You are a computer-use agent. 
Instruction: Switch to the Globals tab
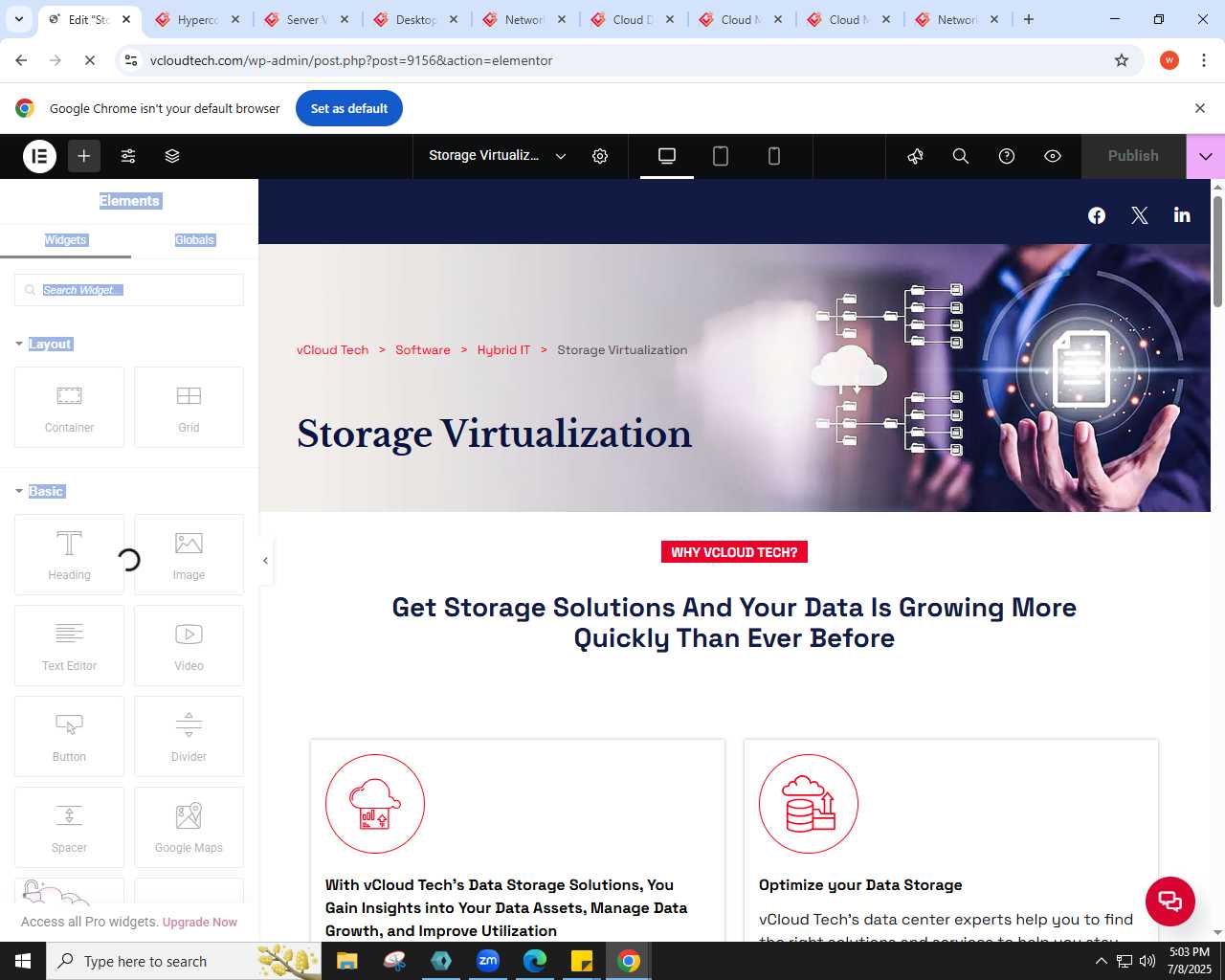pyautogui.click(x=195, y=240)
